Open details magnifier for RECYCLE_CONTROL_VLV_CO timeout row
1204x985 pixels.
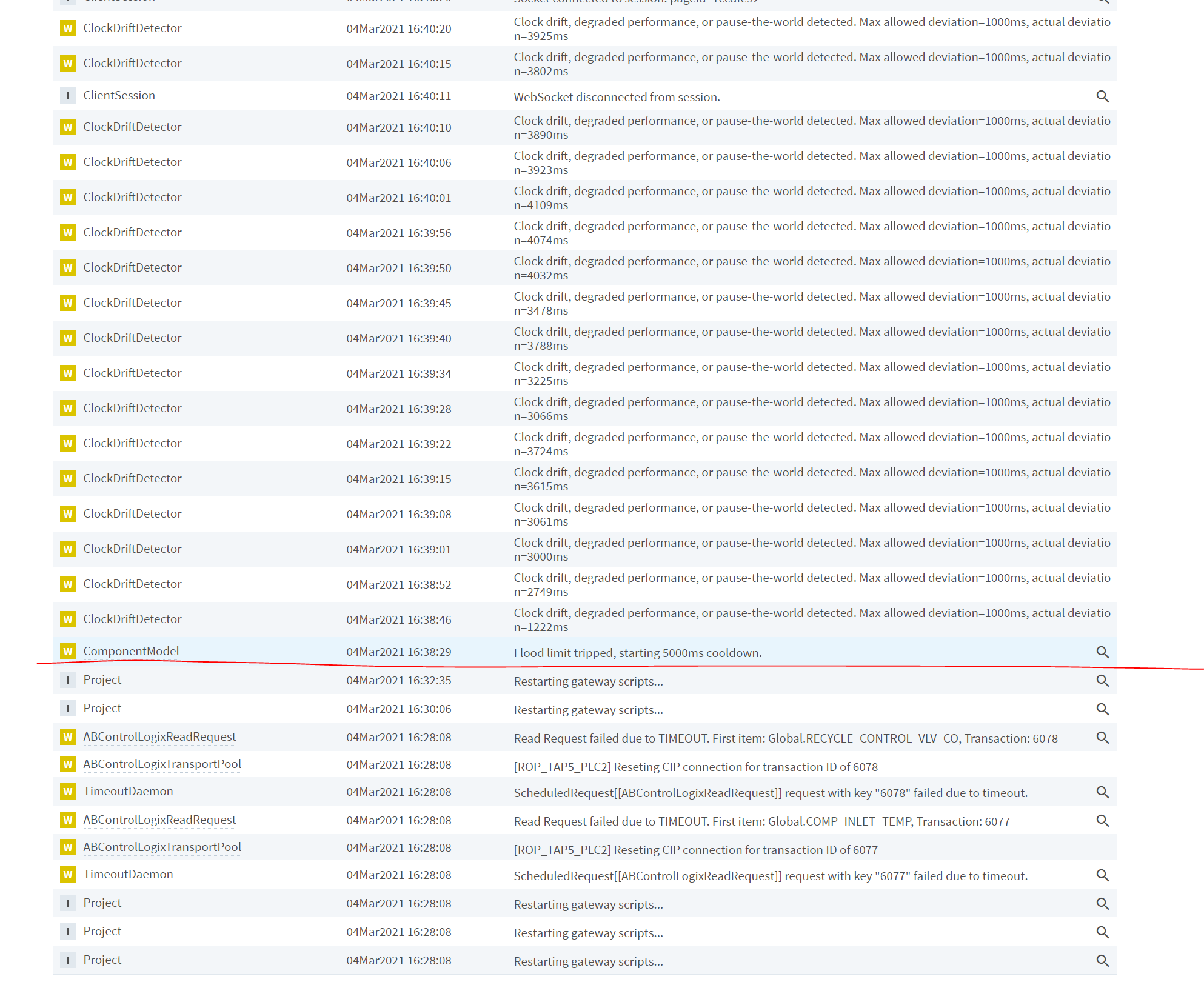tap(1102, 738)
